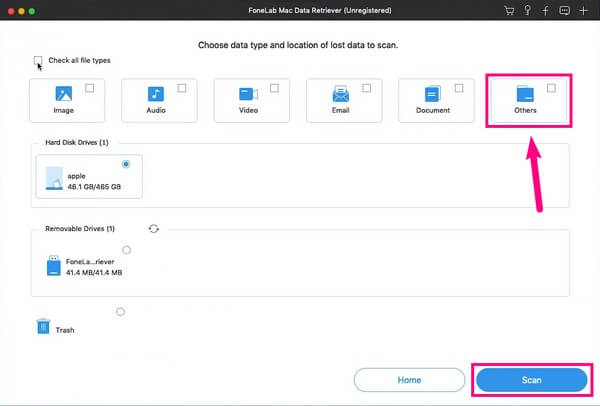The image size is (600, 406).
Task: Tick the Email checkbox
Action: point(367,88)
